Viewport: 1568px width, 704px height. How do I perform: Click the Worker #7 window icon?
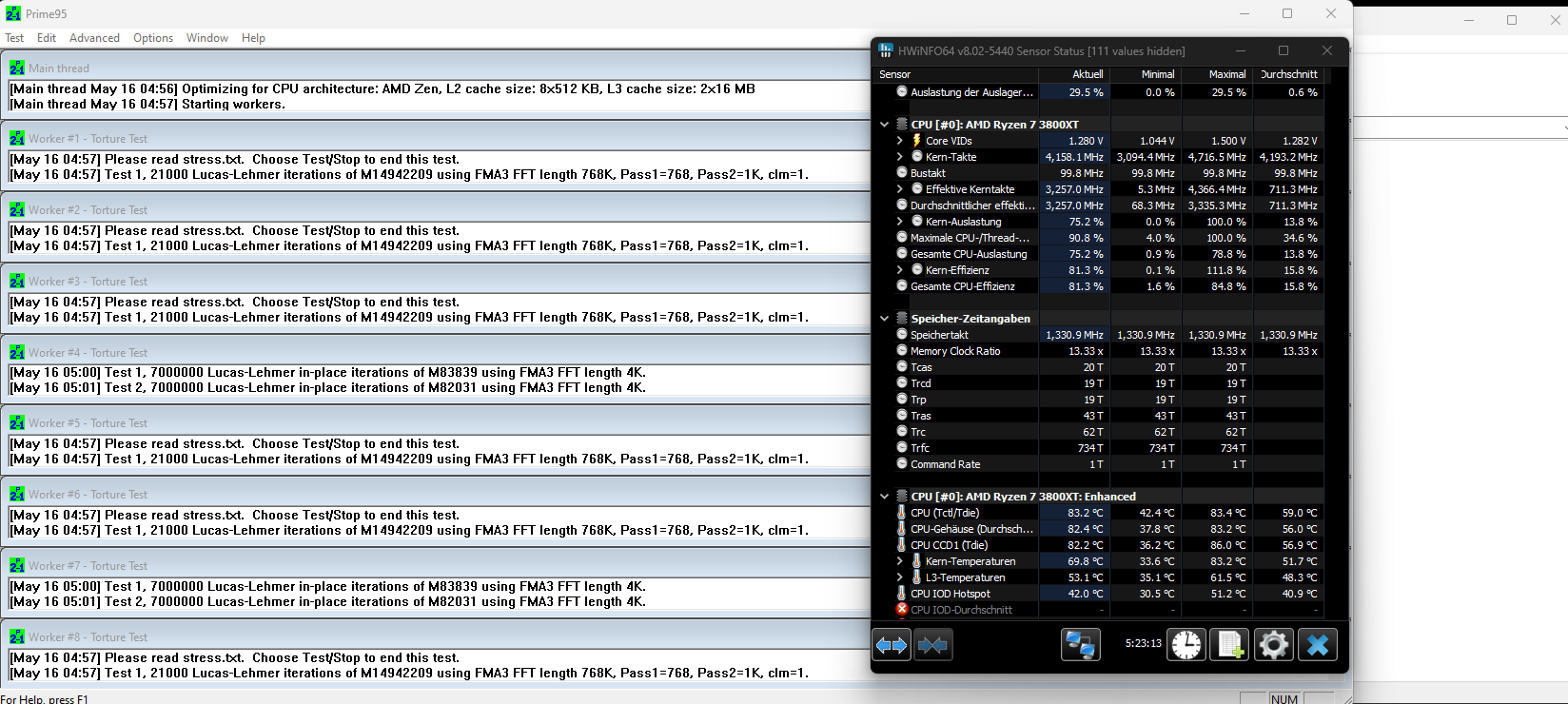pos(17,565)
